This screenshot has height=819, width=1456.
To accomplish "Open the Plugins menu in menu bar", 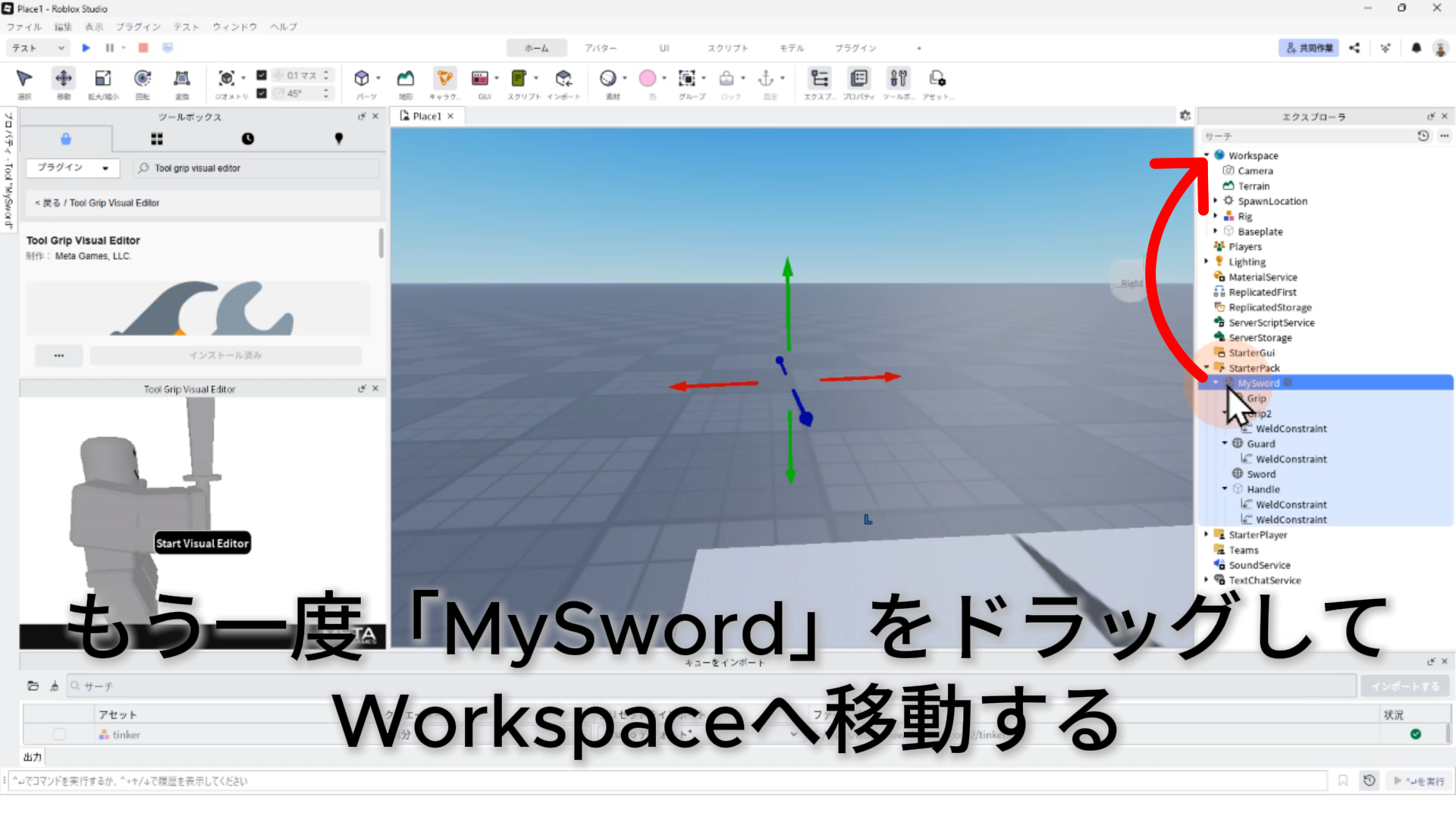I will click(x=138, y=27).
